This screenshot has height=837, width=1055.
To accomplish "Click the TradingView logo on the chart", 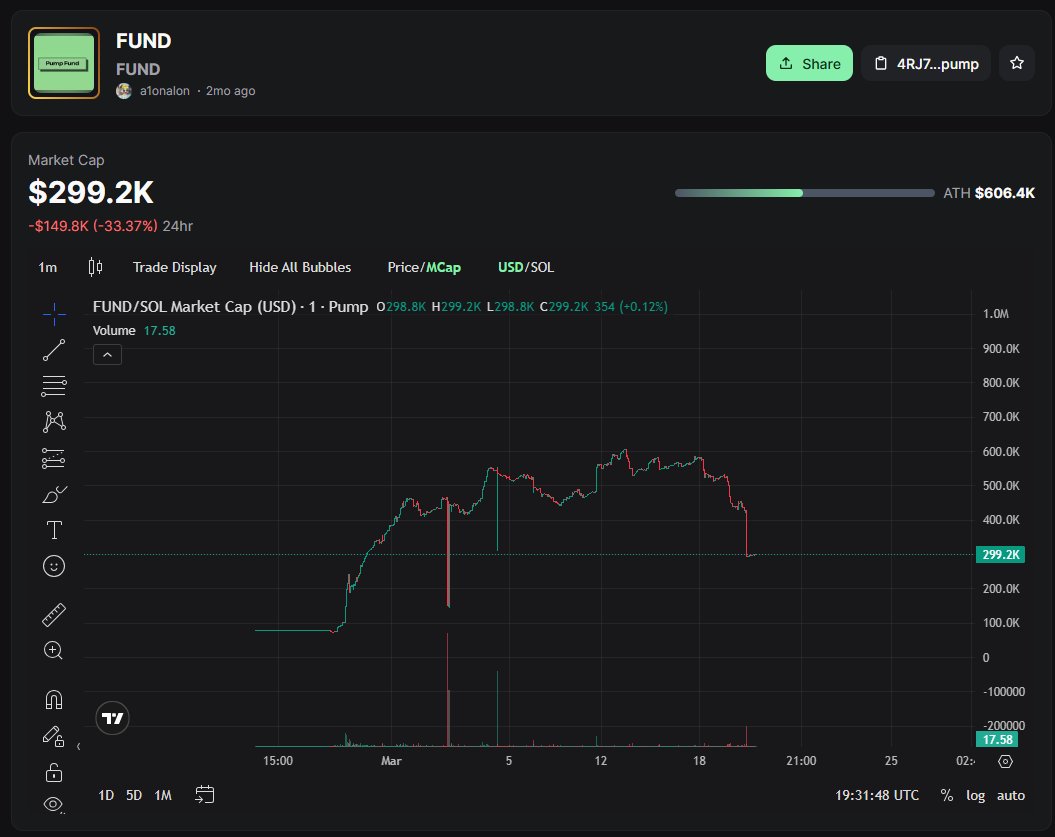I will tap(112, 717).
